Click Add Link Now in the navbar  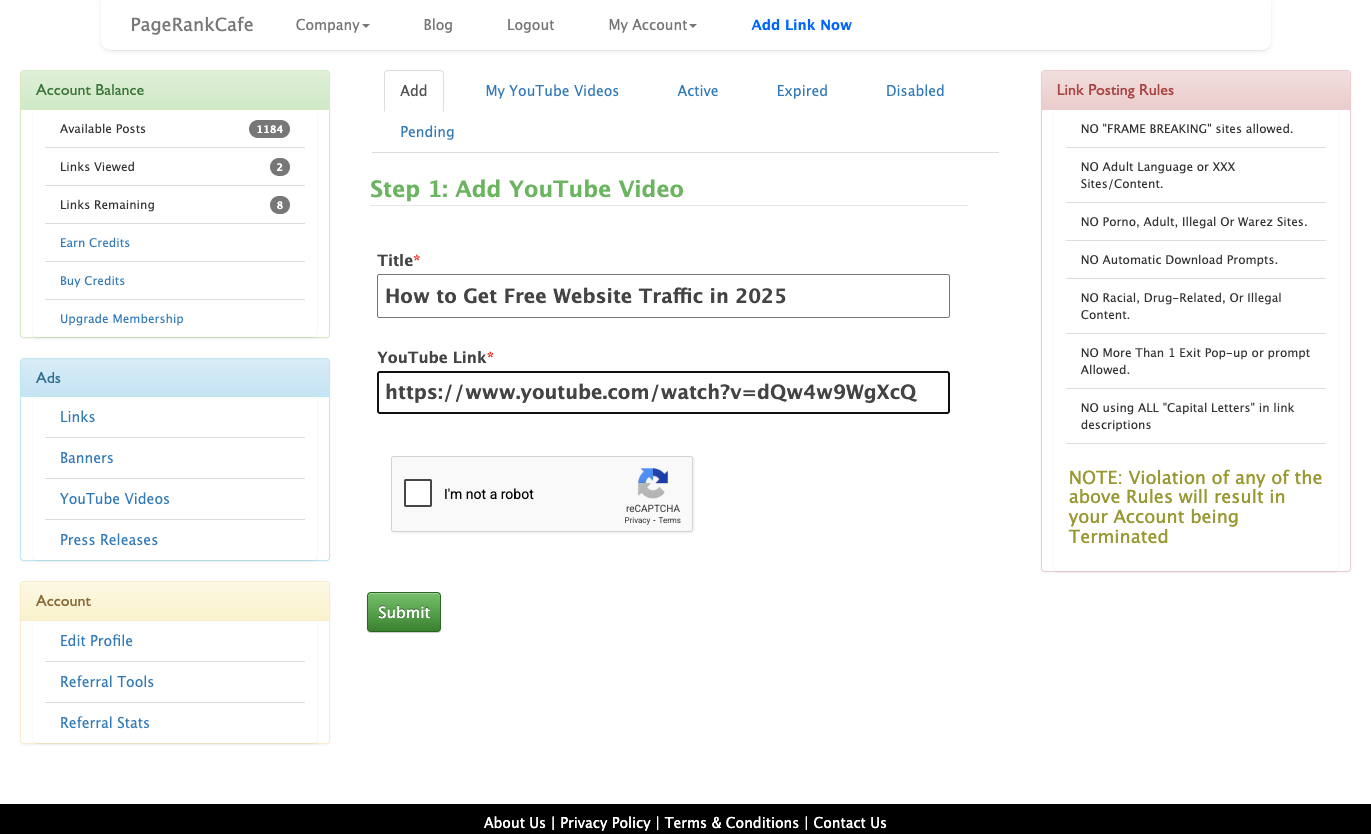point(801,24)
